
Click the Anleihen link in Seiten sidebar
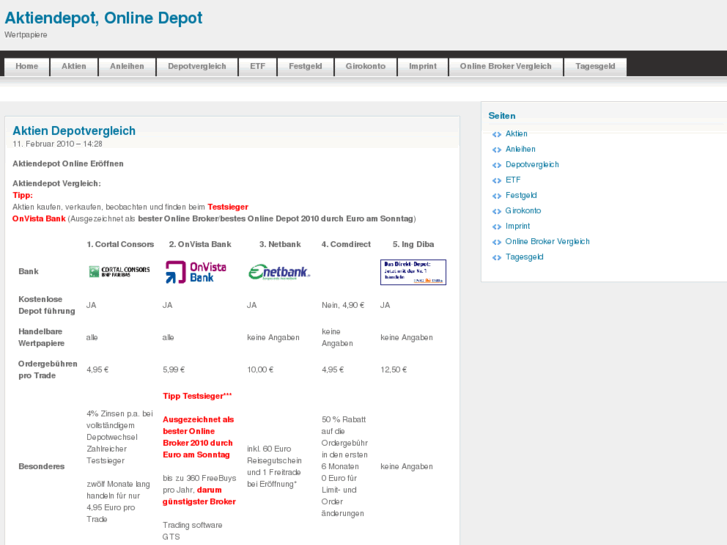tap(520, 149)
